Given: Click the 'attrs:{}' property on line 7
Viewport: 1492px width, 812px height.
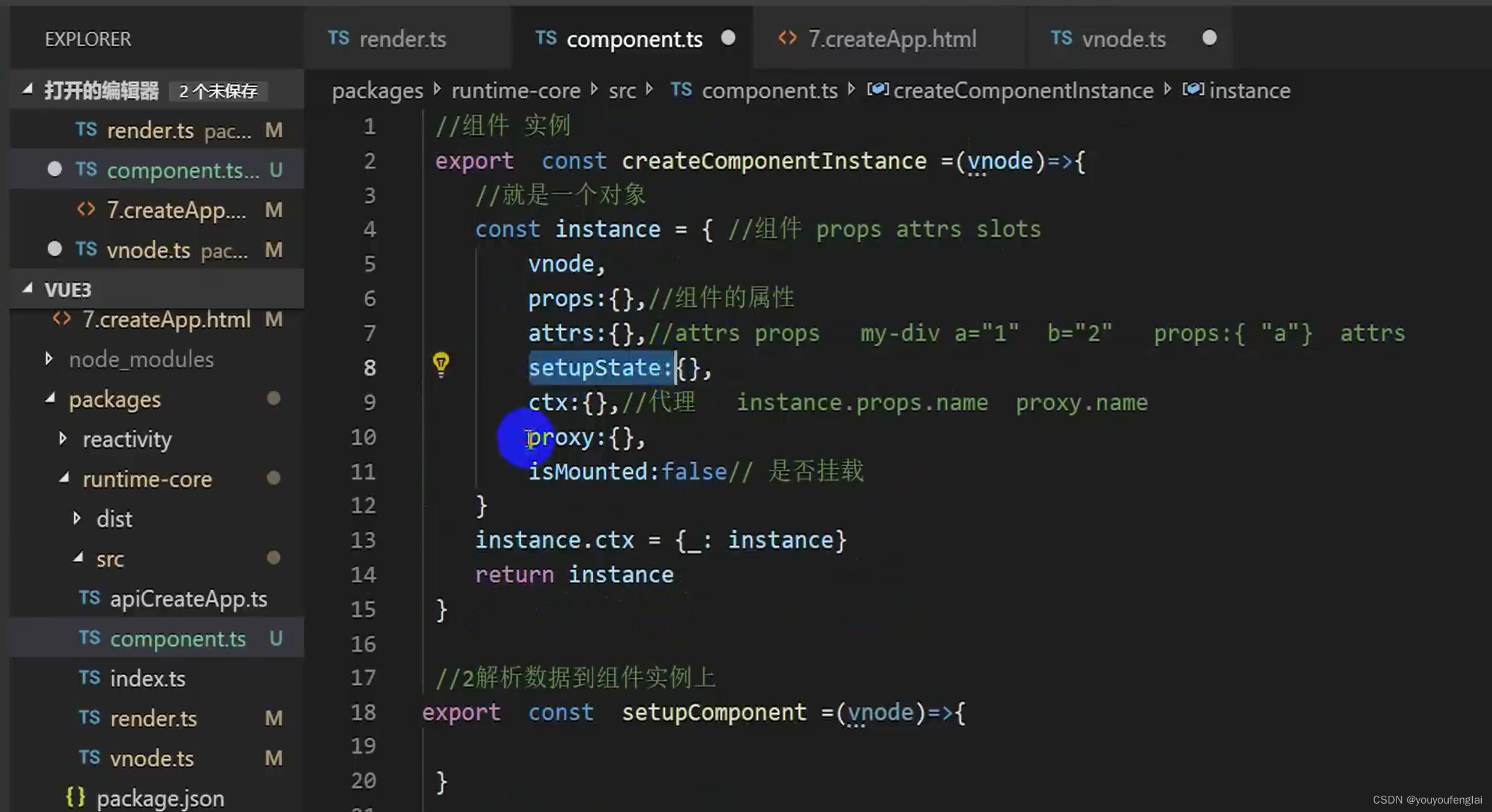Looking at the screenshot, I should (x=581, y=333).
